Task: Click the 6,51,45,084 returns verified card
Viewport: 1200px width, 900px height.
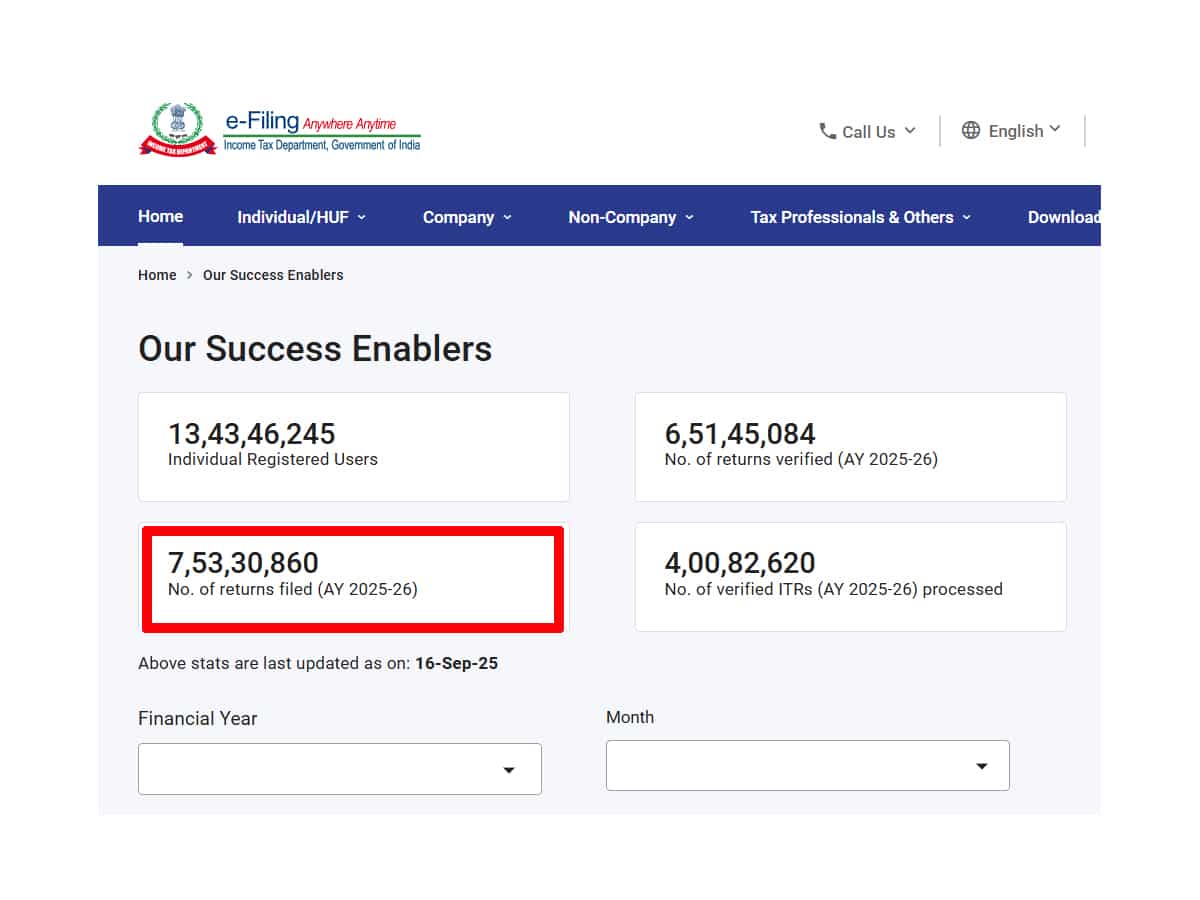Action: 851,447
